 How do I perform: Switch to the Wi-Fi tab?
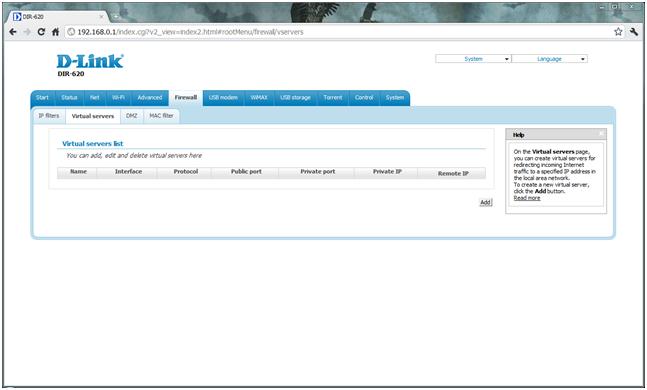(x=118, y=98)
